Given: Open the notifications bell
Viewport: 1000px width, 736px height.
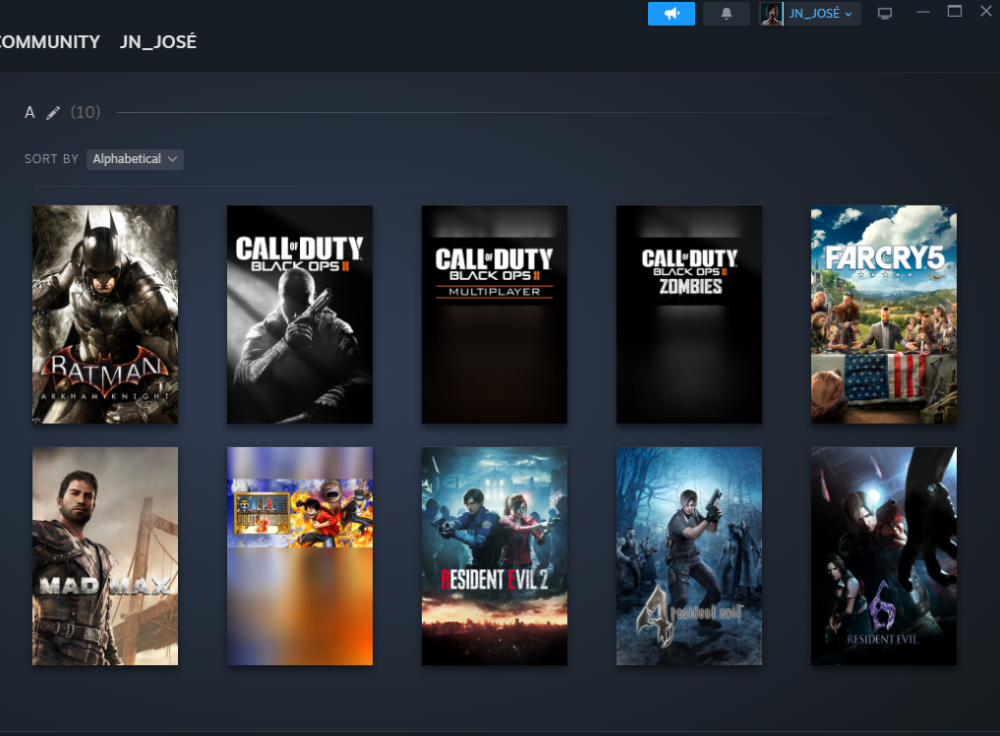Looking at the screenshot, I should [726, 13].
